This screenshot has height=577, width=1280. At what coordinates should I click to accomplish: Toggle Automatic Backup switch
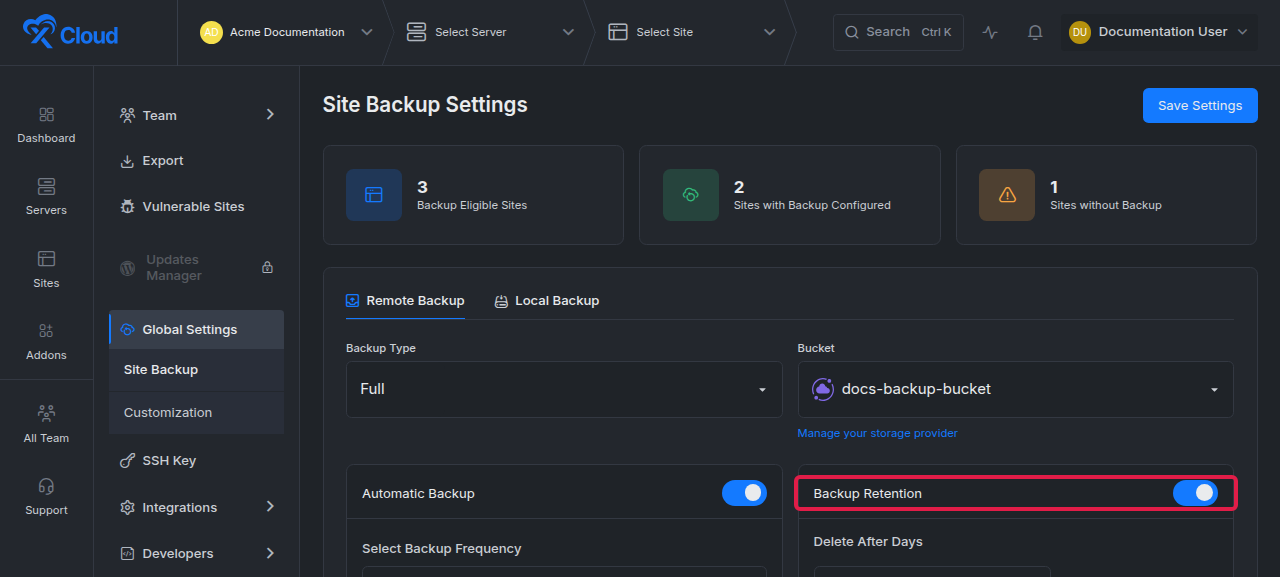[x=744, y=493]
